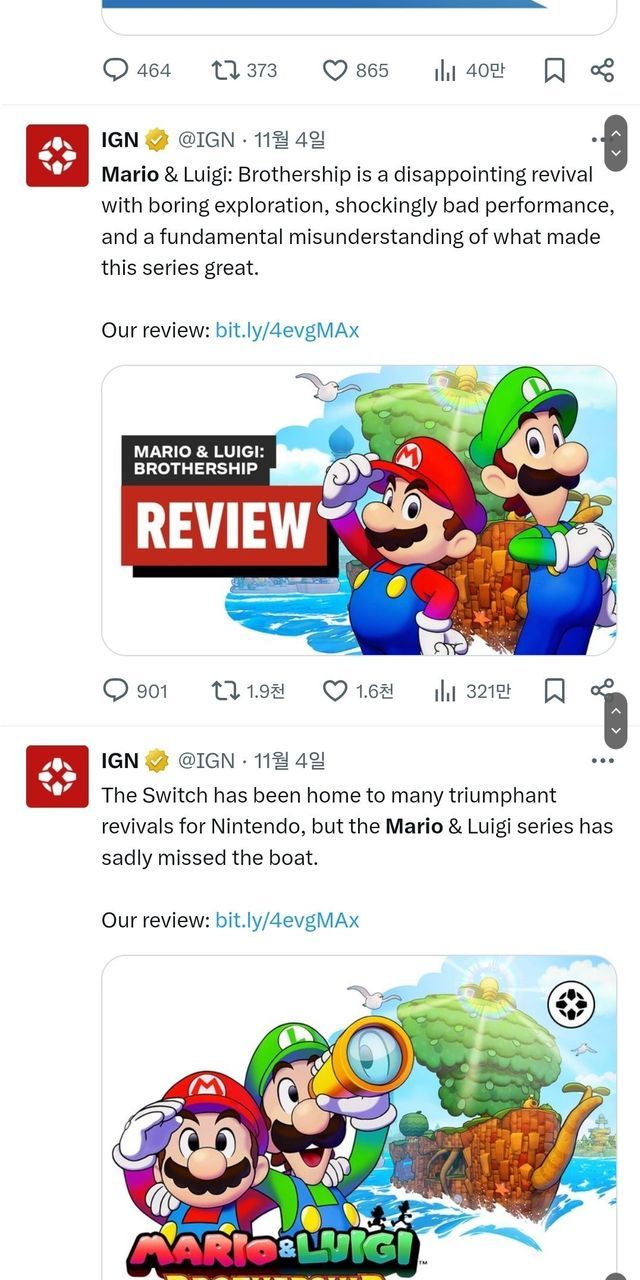Open replies on the 901-comment IGN post
640x1280 pixels.
pos(136,690)
